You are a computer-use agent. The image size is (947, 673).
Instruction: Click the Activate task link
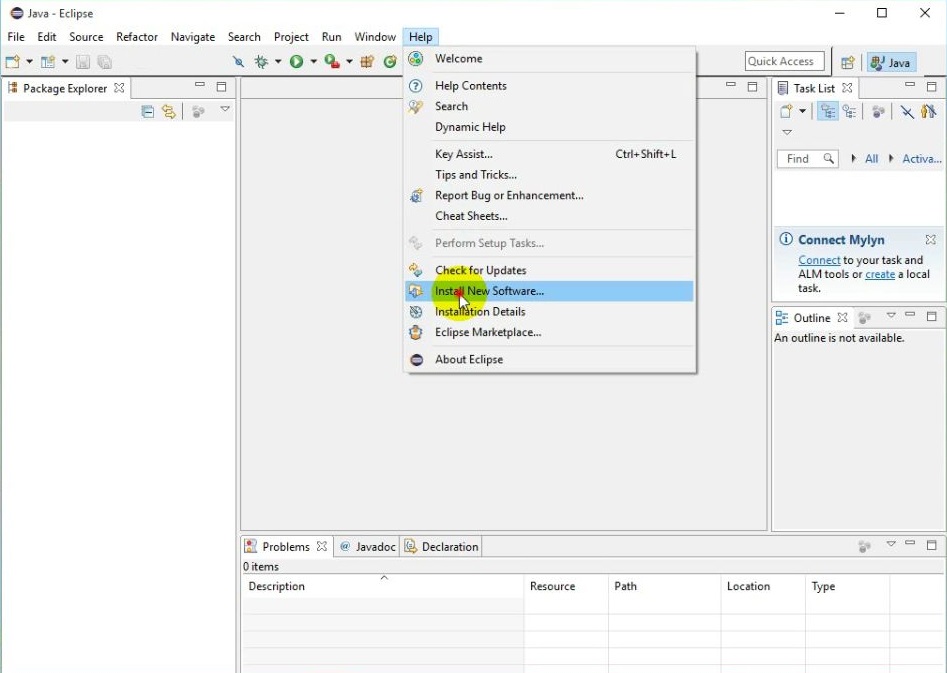coord(922,159)
